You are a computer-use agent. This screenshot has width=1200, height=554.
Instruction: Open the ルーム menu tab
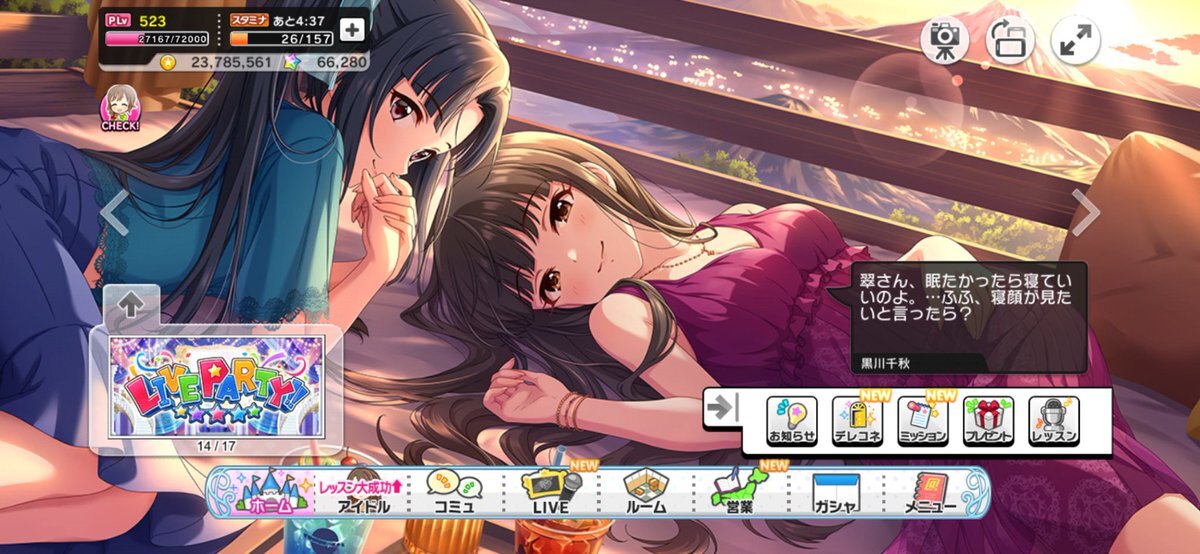(x=645, y=493)
